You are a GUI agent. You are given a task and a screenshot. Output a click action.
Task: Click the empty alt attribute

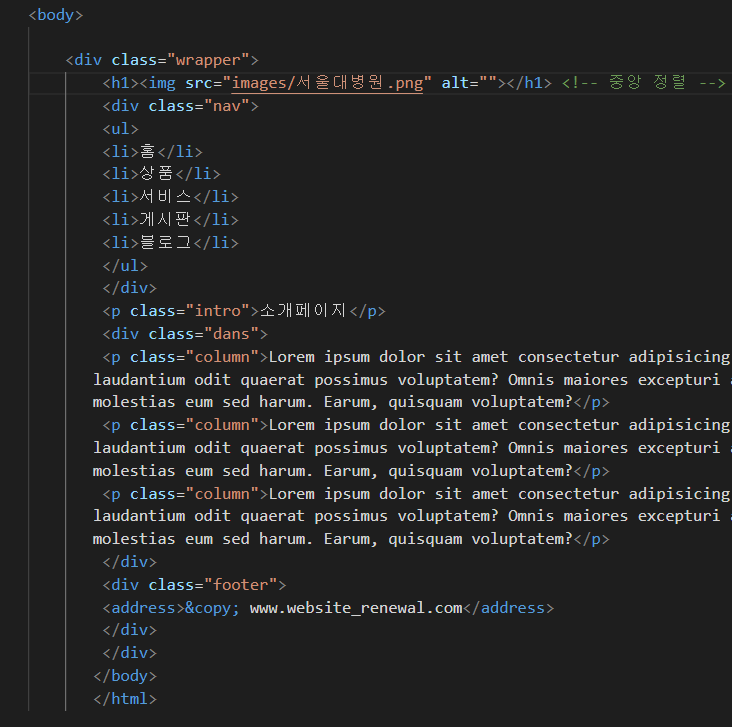coord(469,83)
